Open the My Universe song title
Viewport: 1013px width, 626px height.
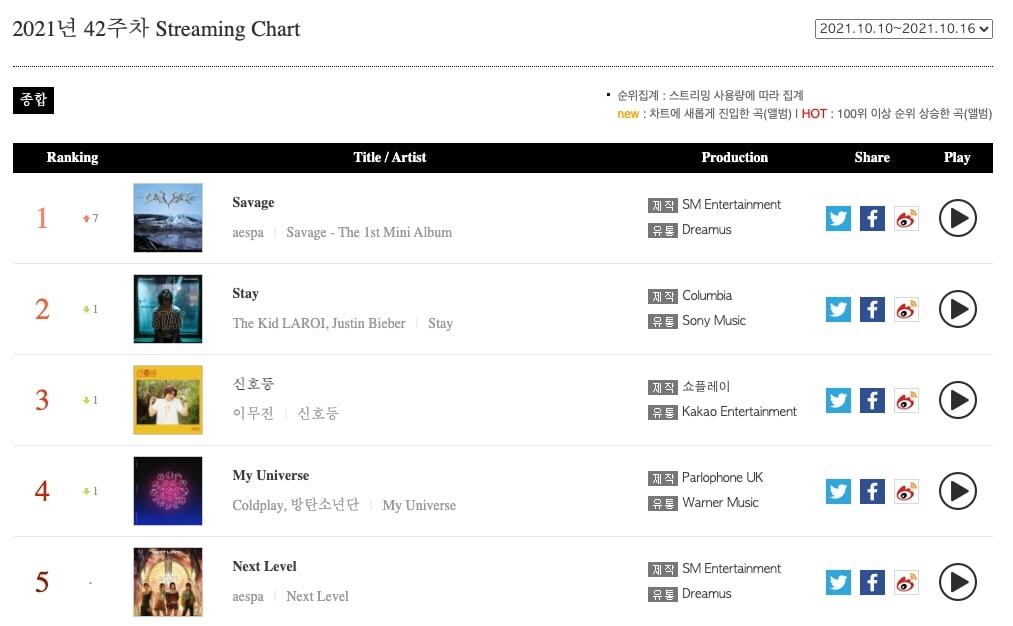click(270, 476)
